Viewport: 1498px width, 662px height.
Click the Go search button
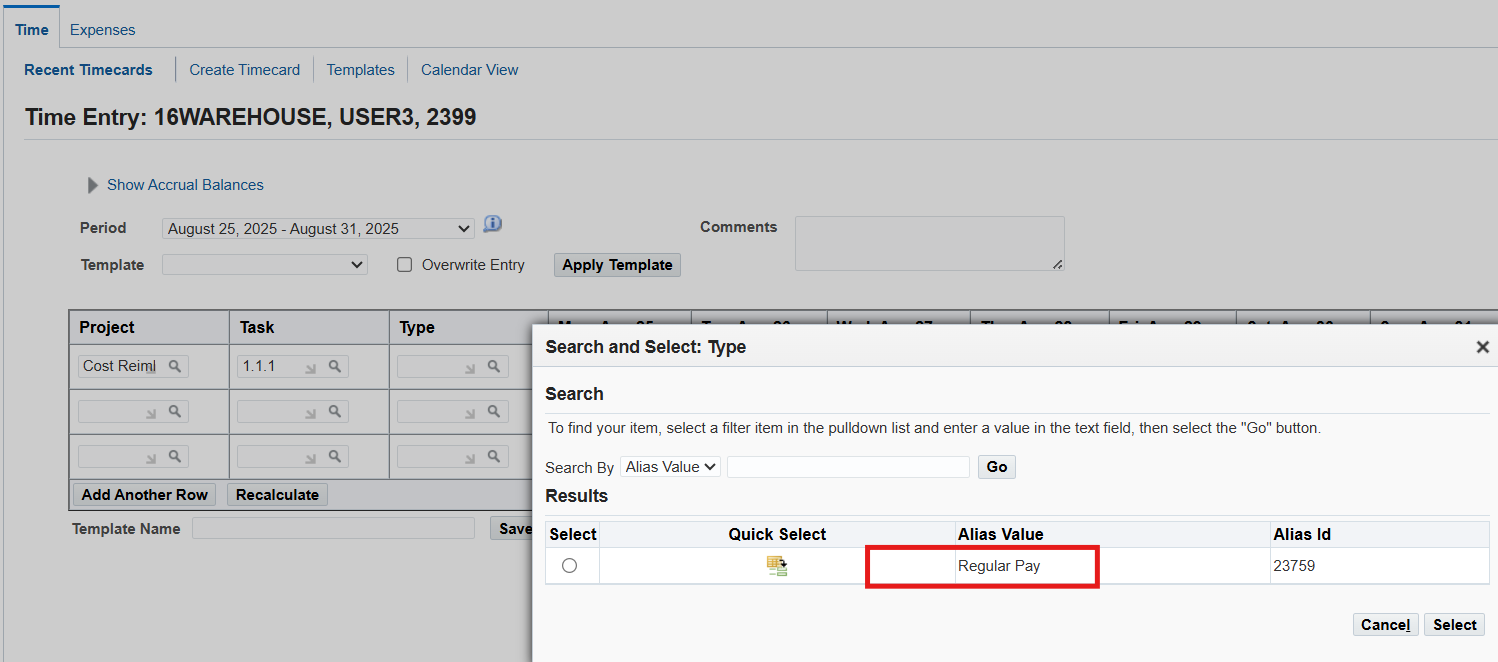pos(996,467)
